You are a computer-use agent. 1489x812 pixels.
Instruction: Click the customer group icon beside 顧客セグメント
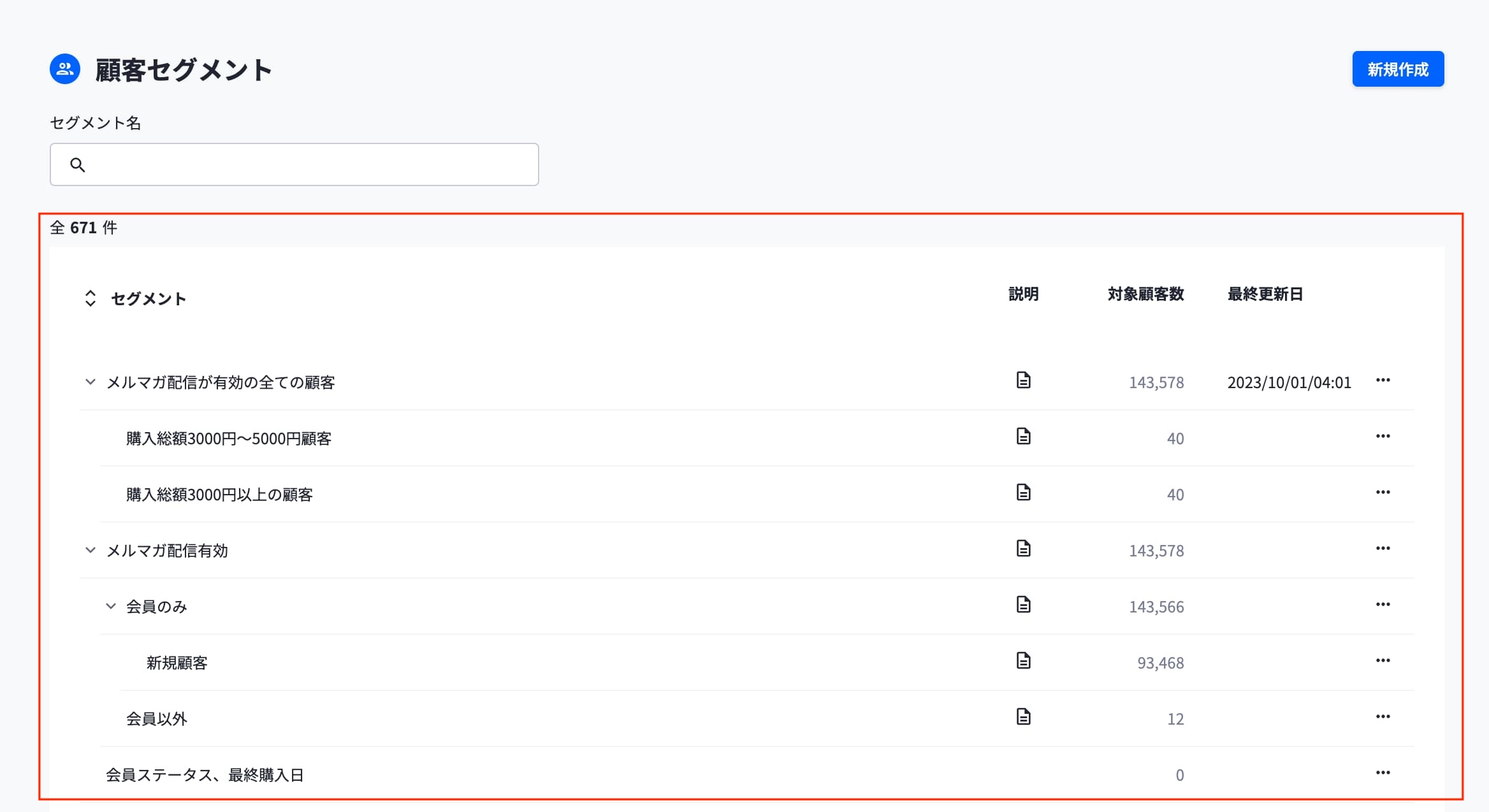65,69
